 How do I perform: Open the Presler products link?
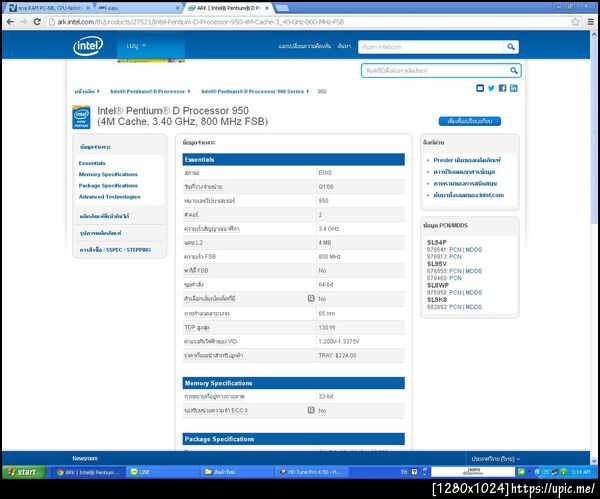click(467, 160)
